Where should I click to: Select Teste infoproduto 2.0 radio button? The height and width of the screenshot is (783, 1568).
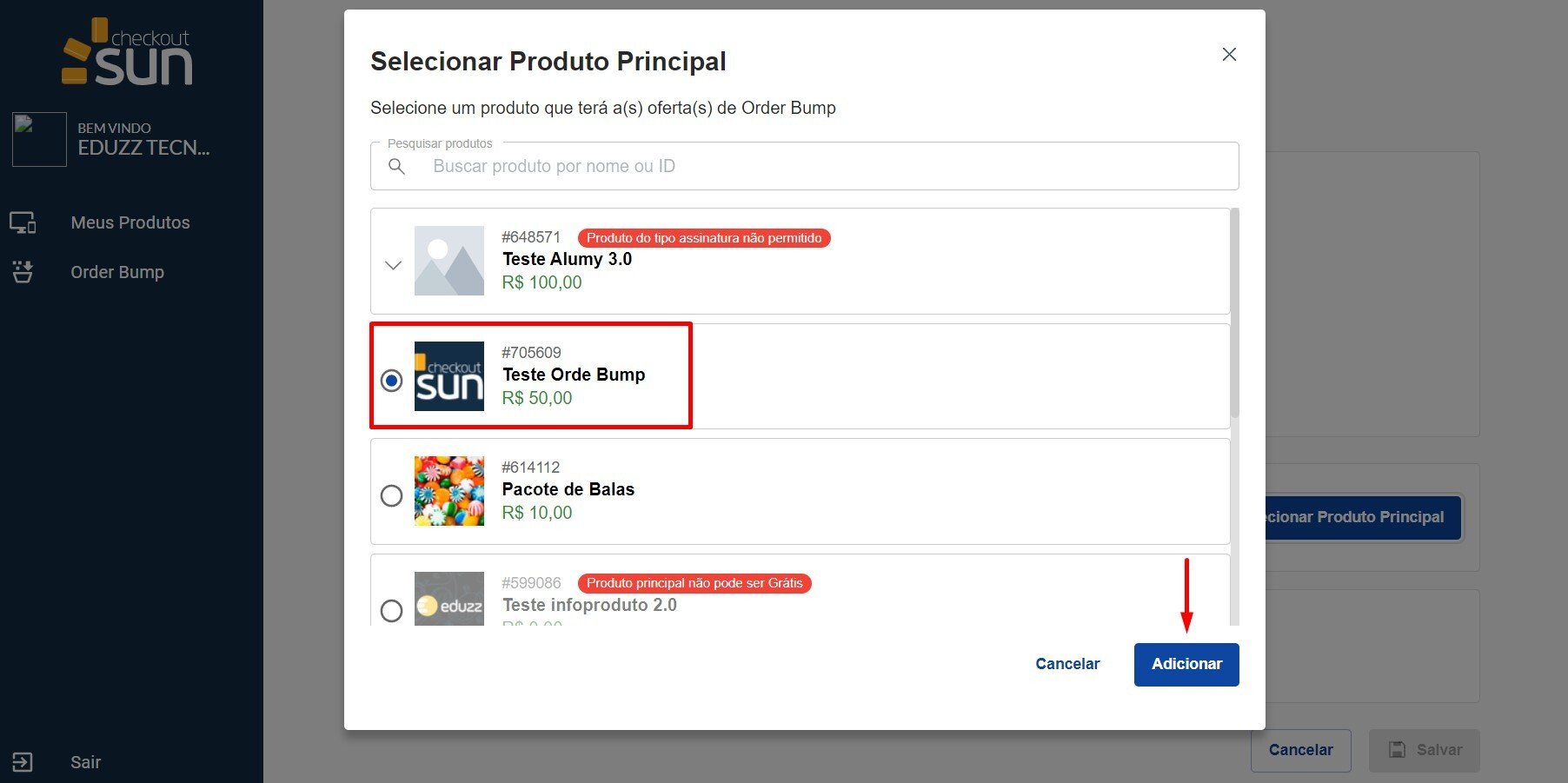tap(392, 610)
